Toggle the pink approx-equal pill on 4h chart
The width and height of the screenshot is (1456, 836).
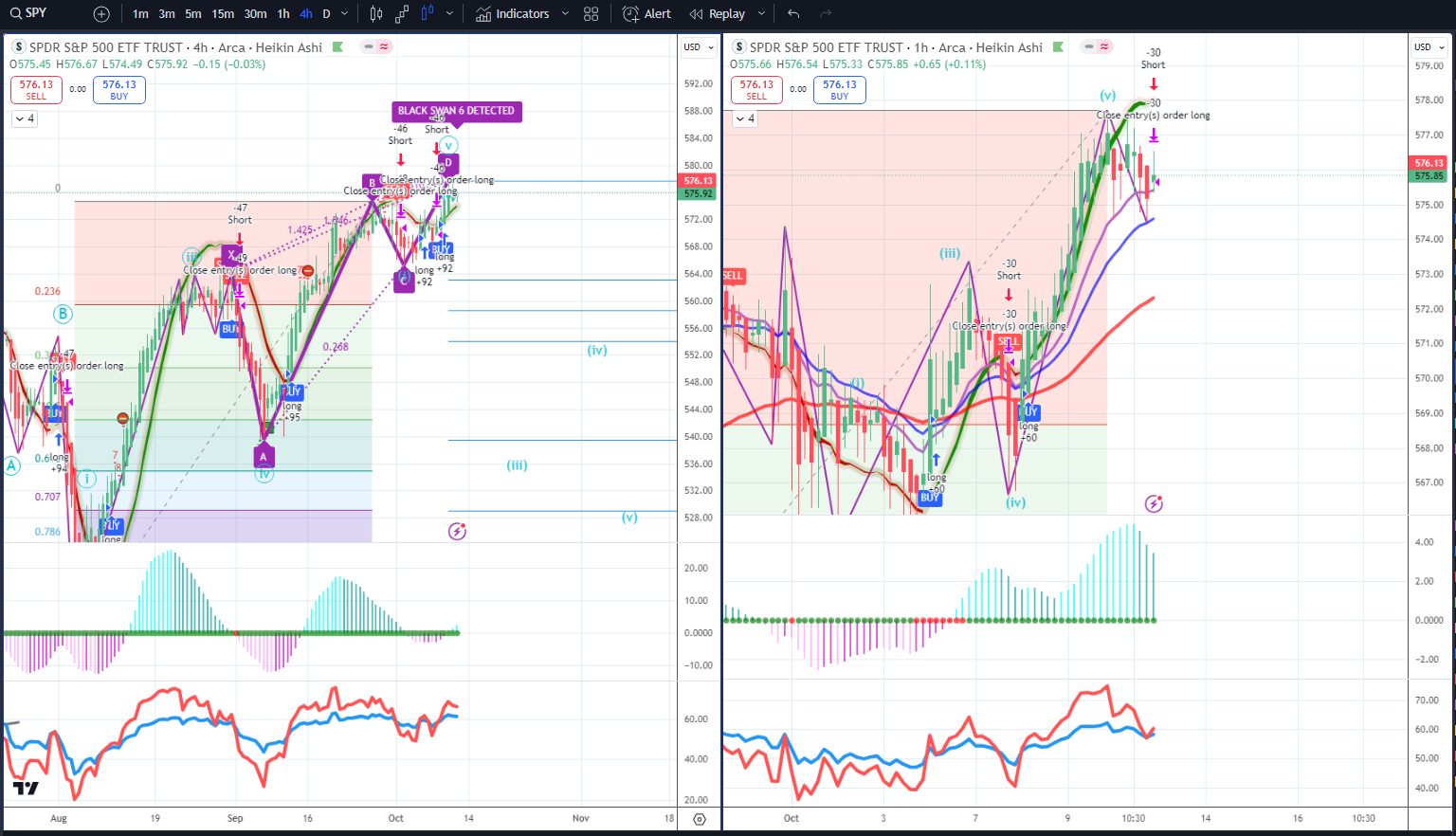pos(384,46)
